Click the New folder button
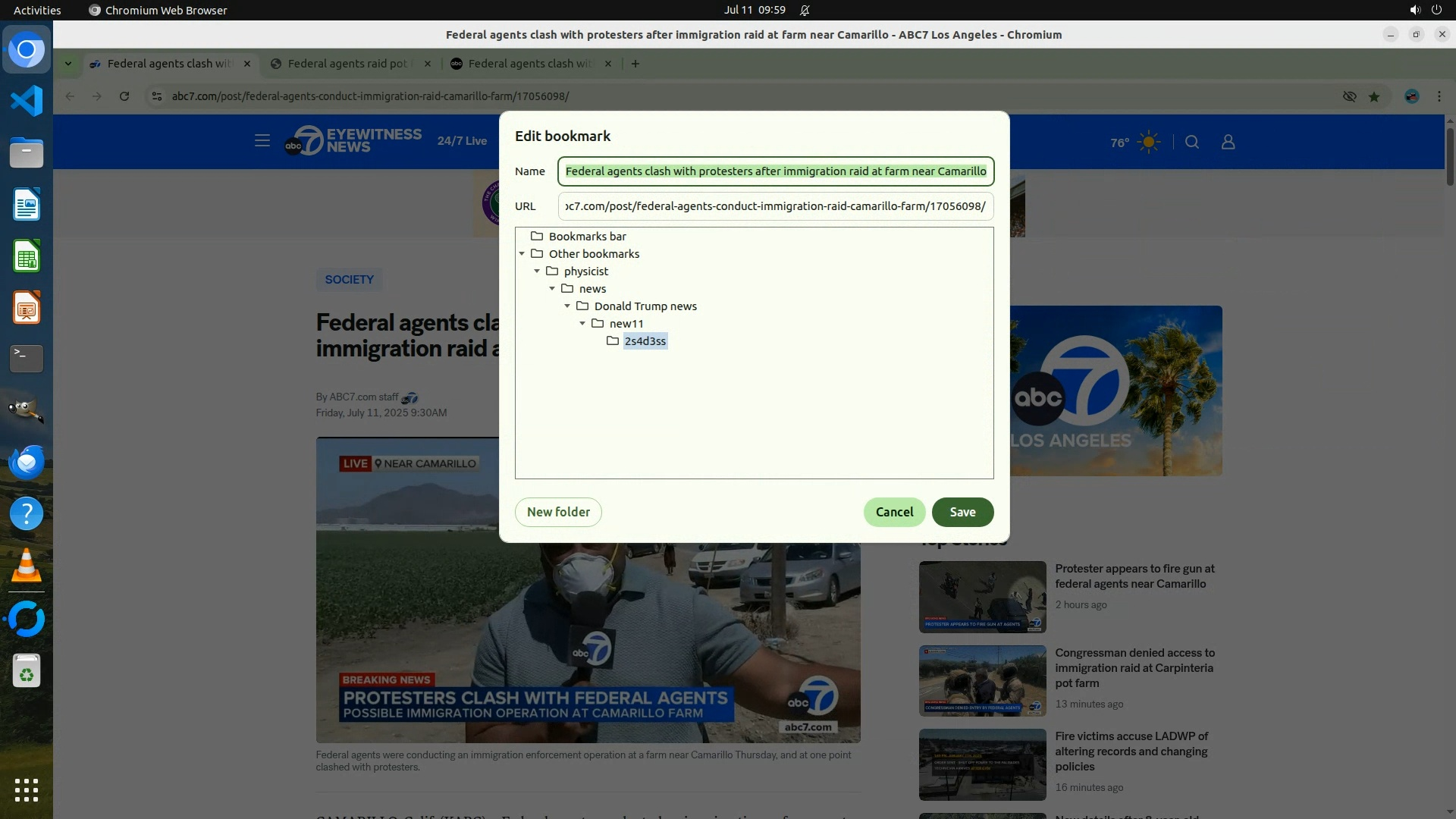The height and width of the screenshot is (819, 1456). [558, 512]
